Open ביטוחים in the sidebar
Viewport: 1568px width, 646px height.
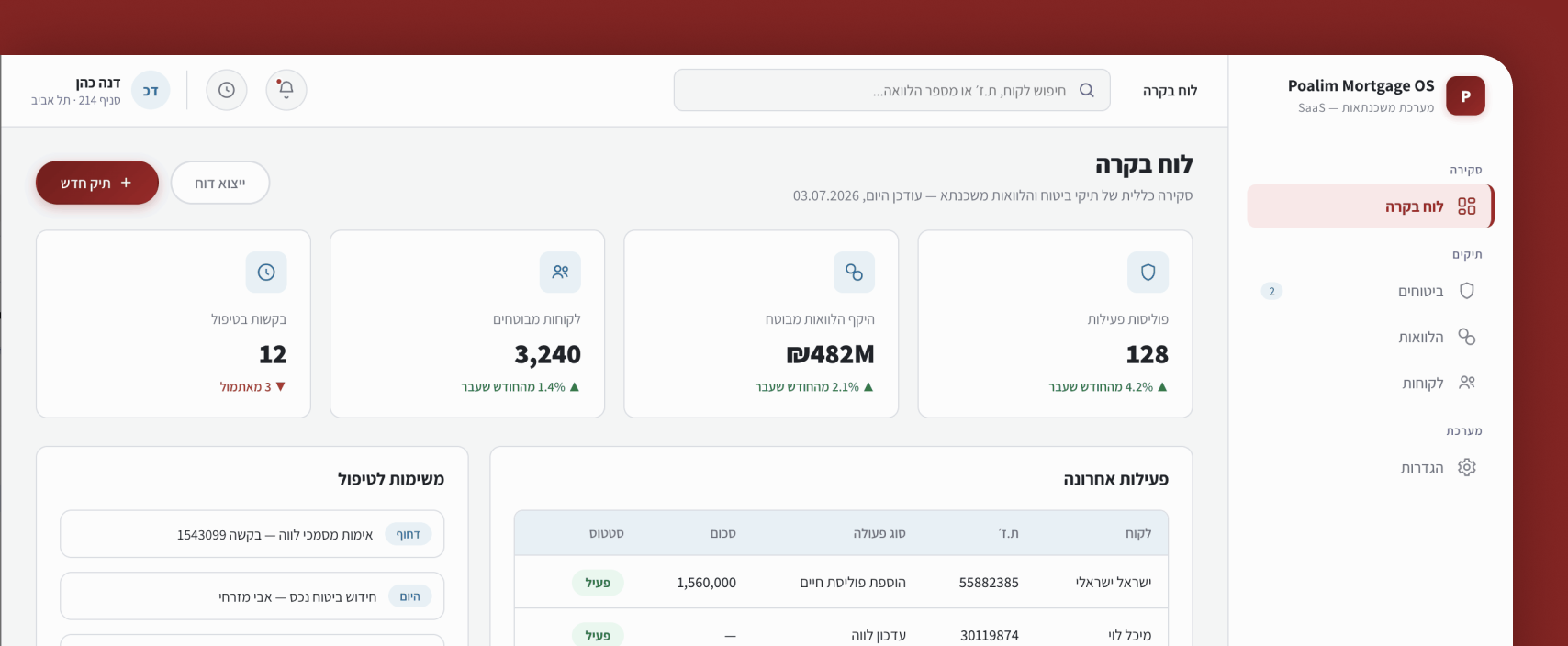coord(1371,291)
